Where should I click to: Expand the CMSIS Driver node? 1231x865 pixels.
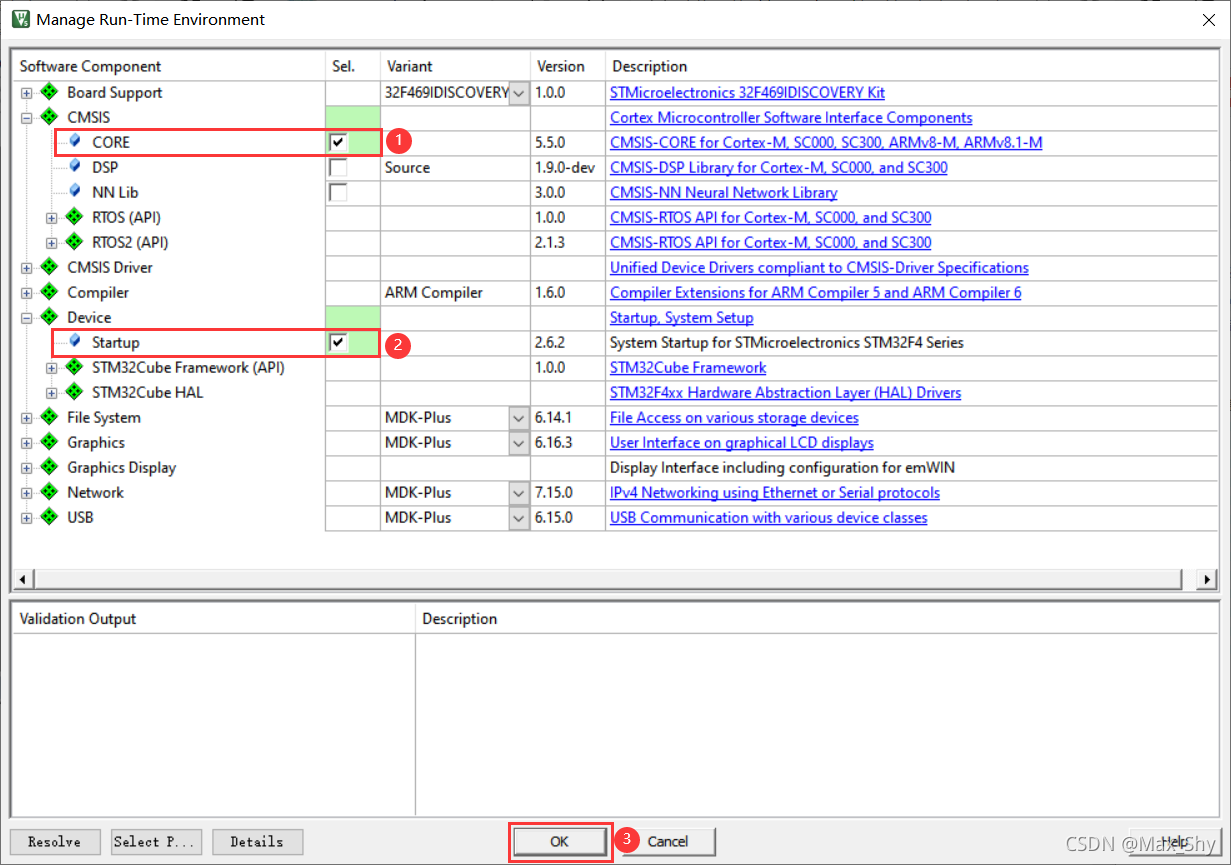tap(27, 268)
